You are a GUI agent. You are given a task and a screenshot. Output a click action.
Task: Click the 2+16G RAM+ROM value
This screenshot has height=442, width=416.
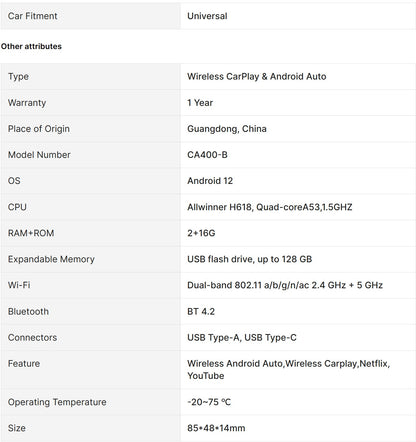click(x=201, y=233)
